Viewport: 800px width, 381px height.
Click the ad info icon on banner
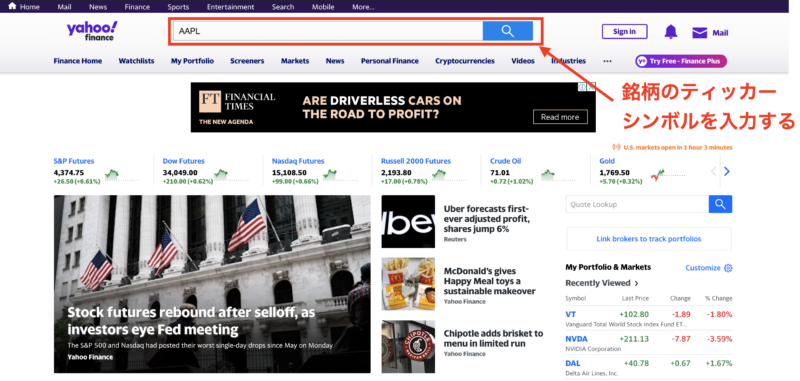582,87
